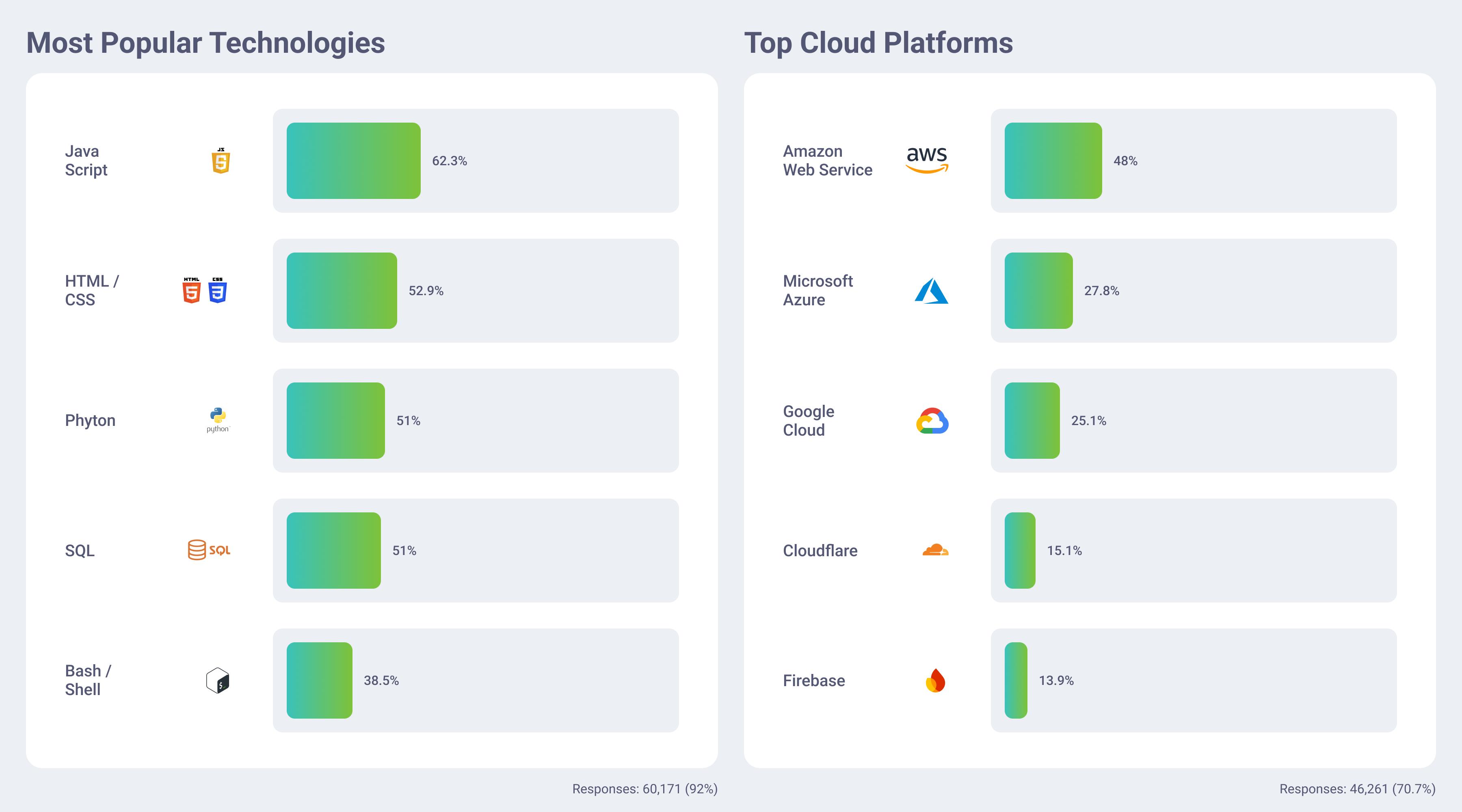This screenshot has height=812, width=1462.
Task: Click the Microsoft Azure triangle logo
Action: 931,291
